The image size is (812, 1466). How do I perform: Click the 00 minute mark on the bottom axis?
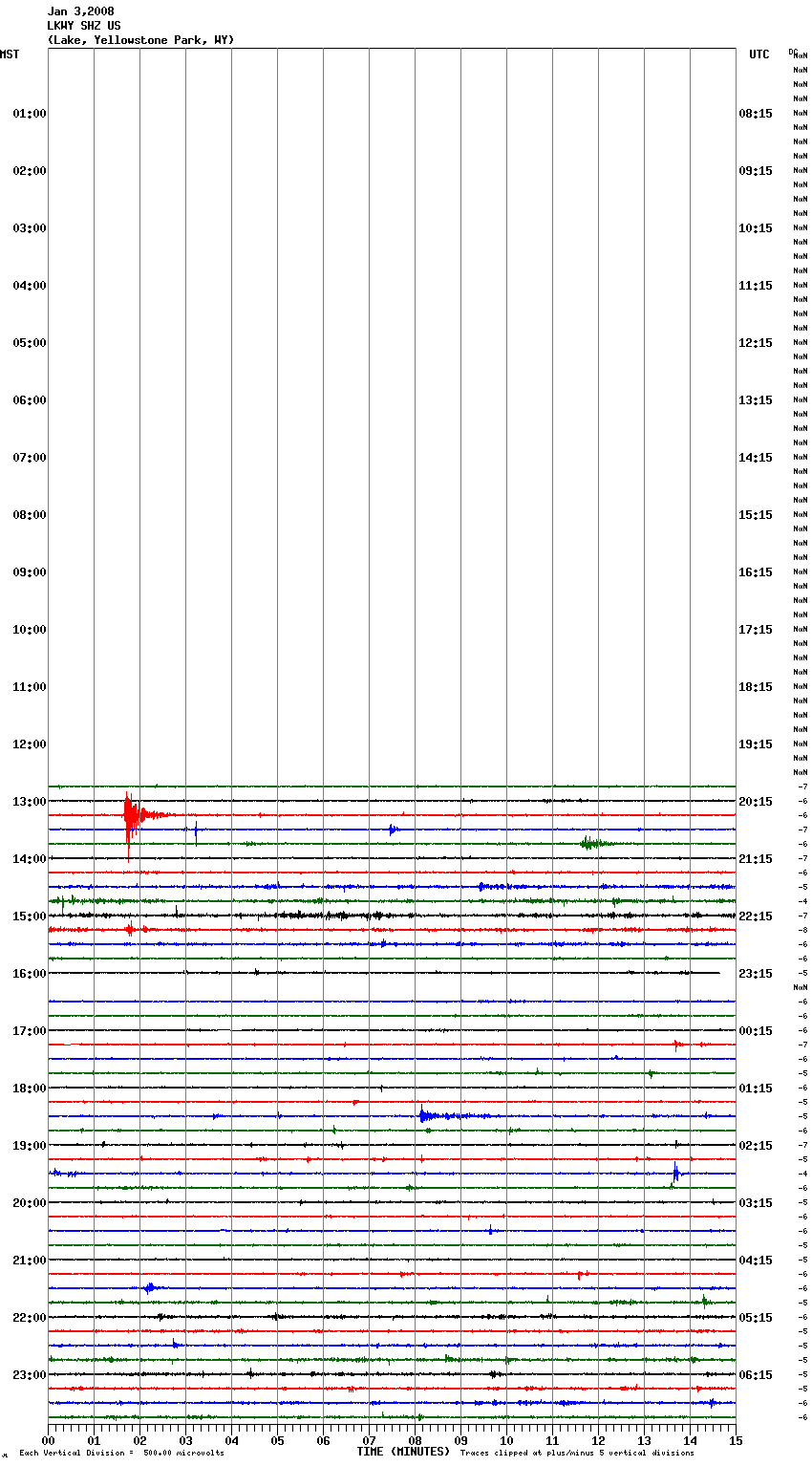(48, 1440)
